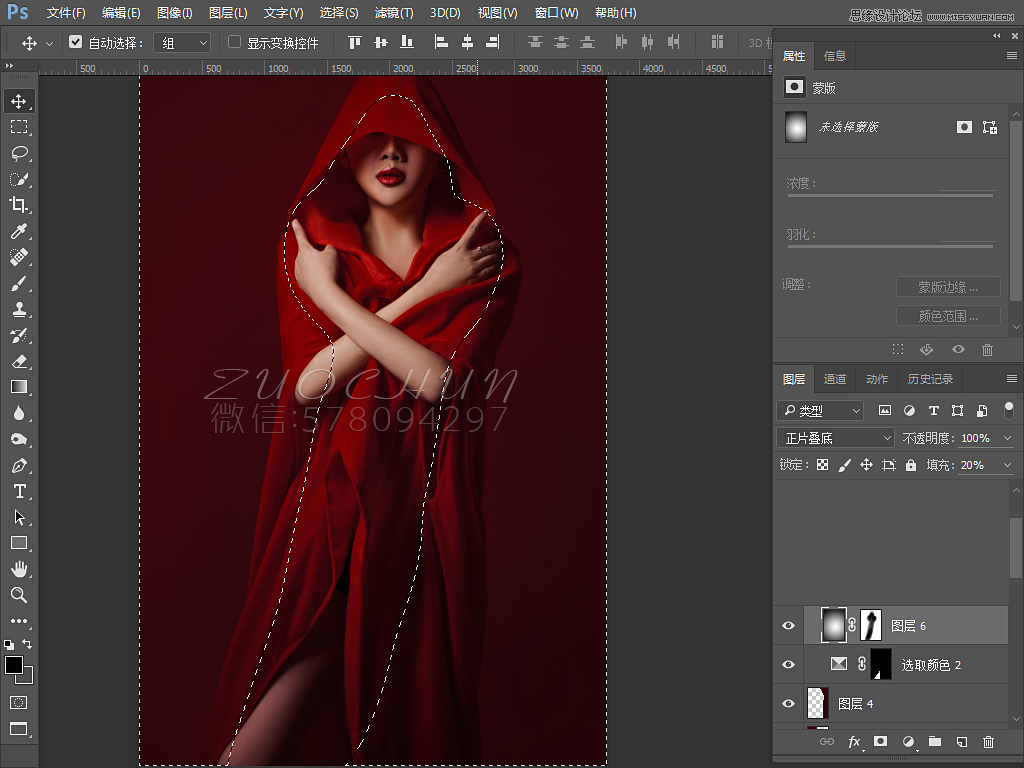The height and width of the screenshot is (768, 1024).
Task: Click the 蒙版边缘 button
Action: tap(948, 287)
